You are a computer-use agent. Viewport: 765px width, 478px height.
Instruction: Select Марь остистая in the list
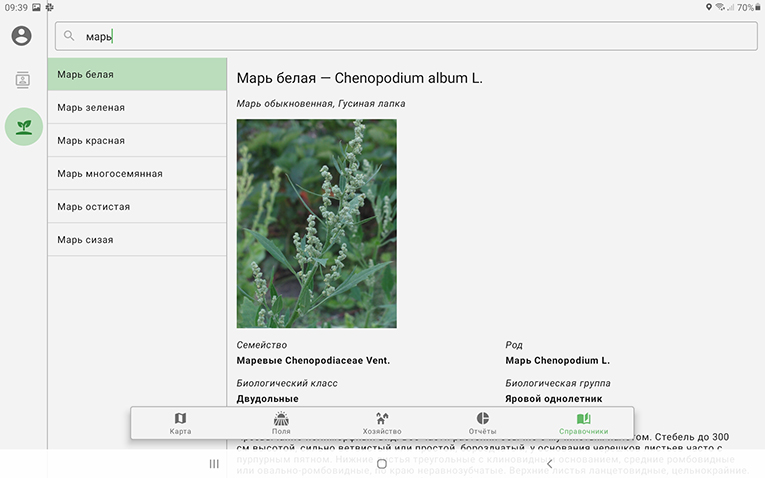coord(137,207)
